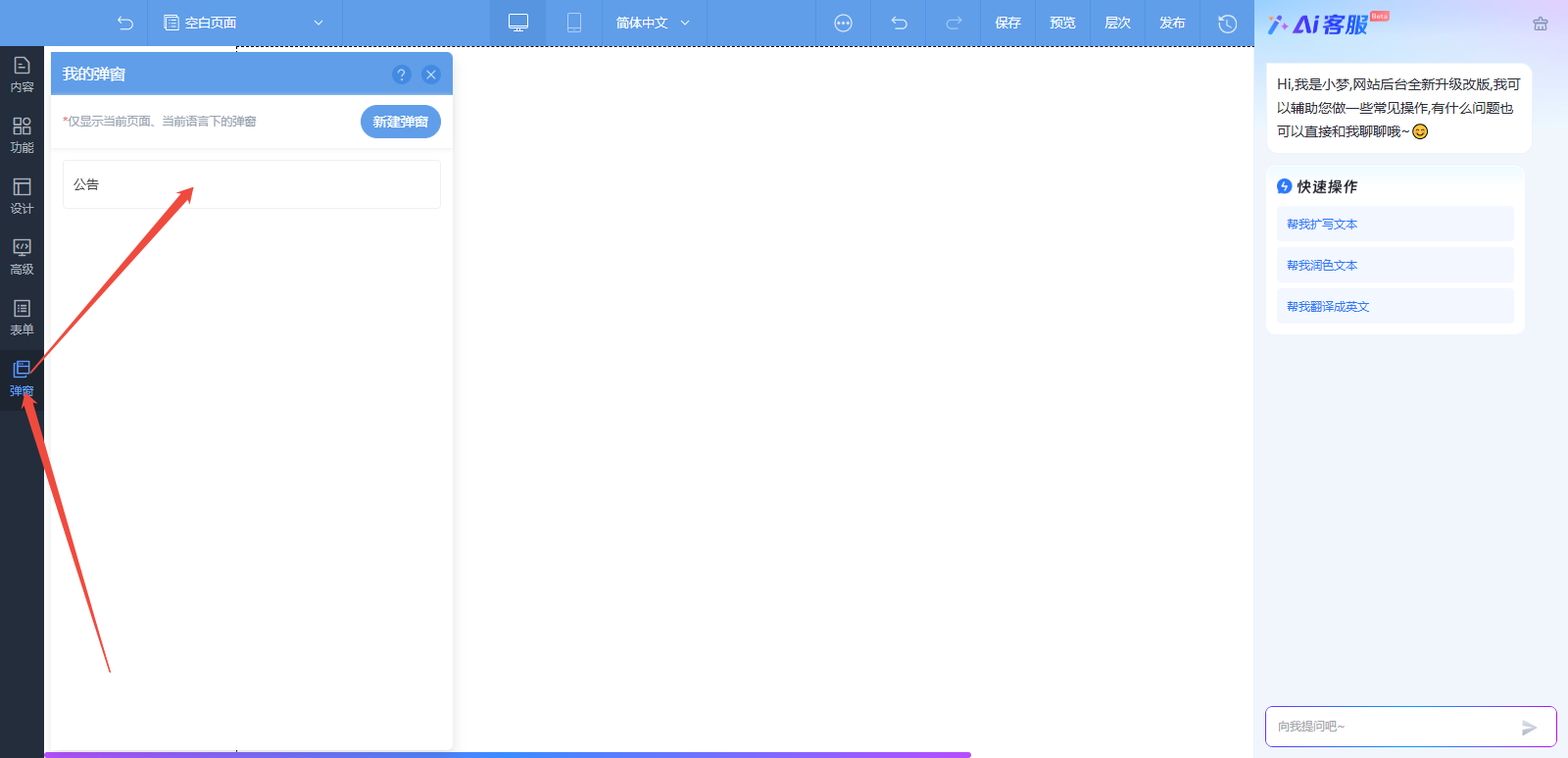Open the 高级 sidebar section
Screen dimensions: 1568x758
point(22,257)
